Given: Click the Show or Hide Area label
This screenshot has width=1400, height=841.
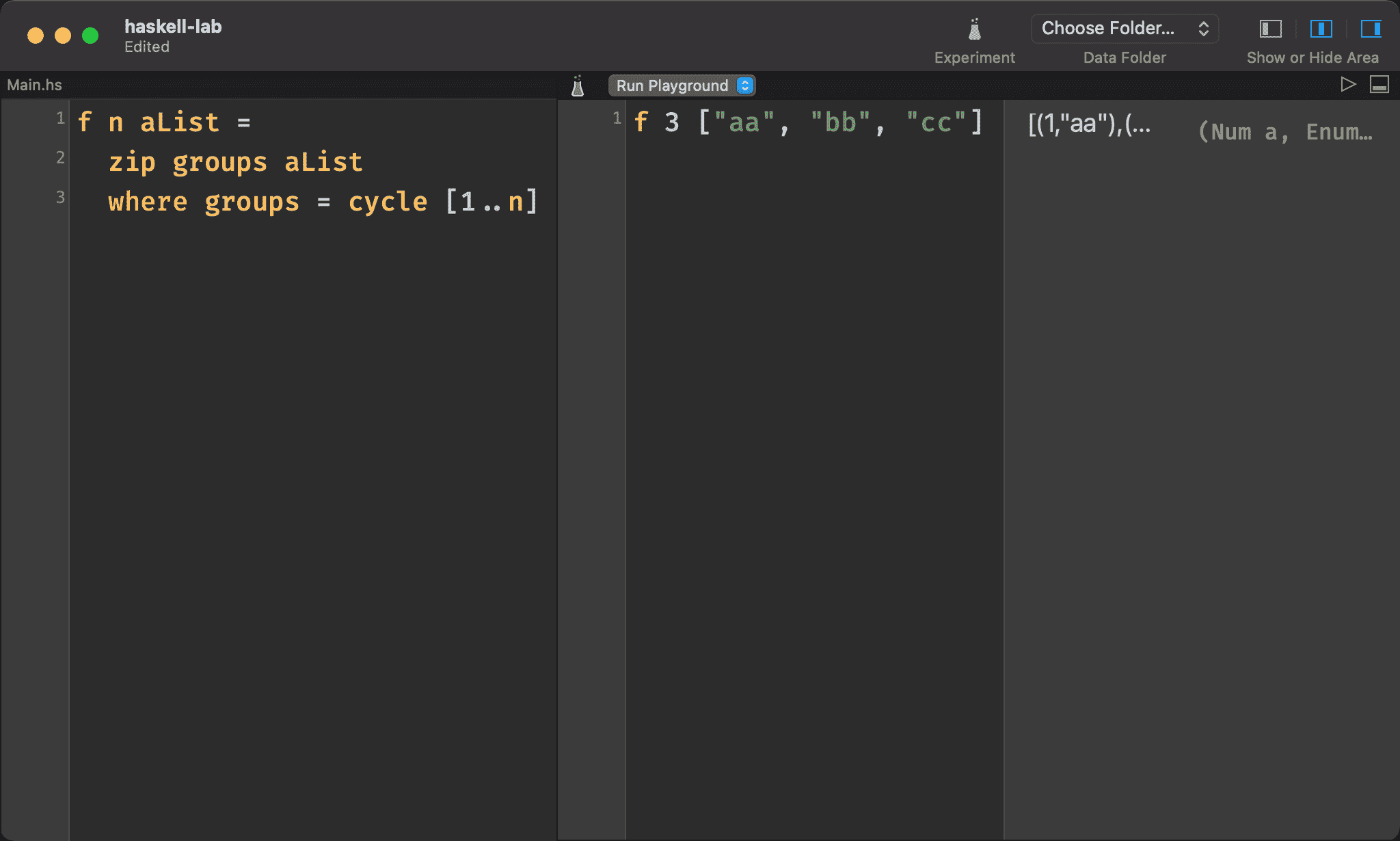Looking at the screenshot, I should 1312,57.
